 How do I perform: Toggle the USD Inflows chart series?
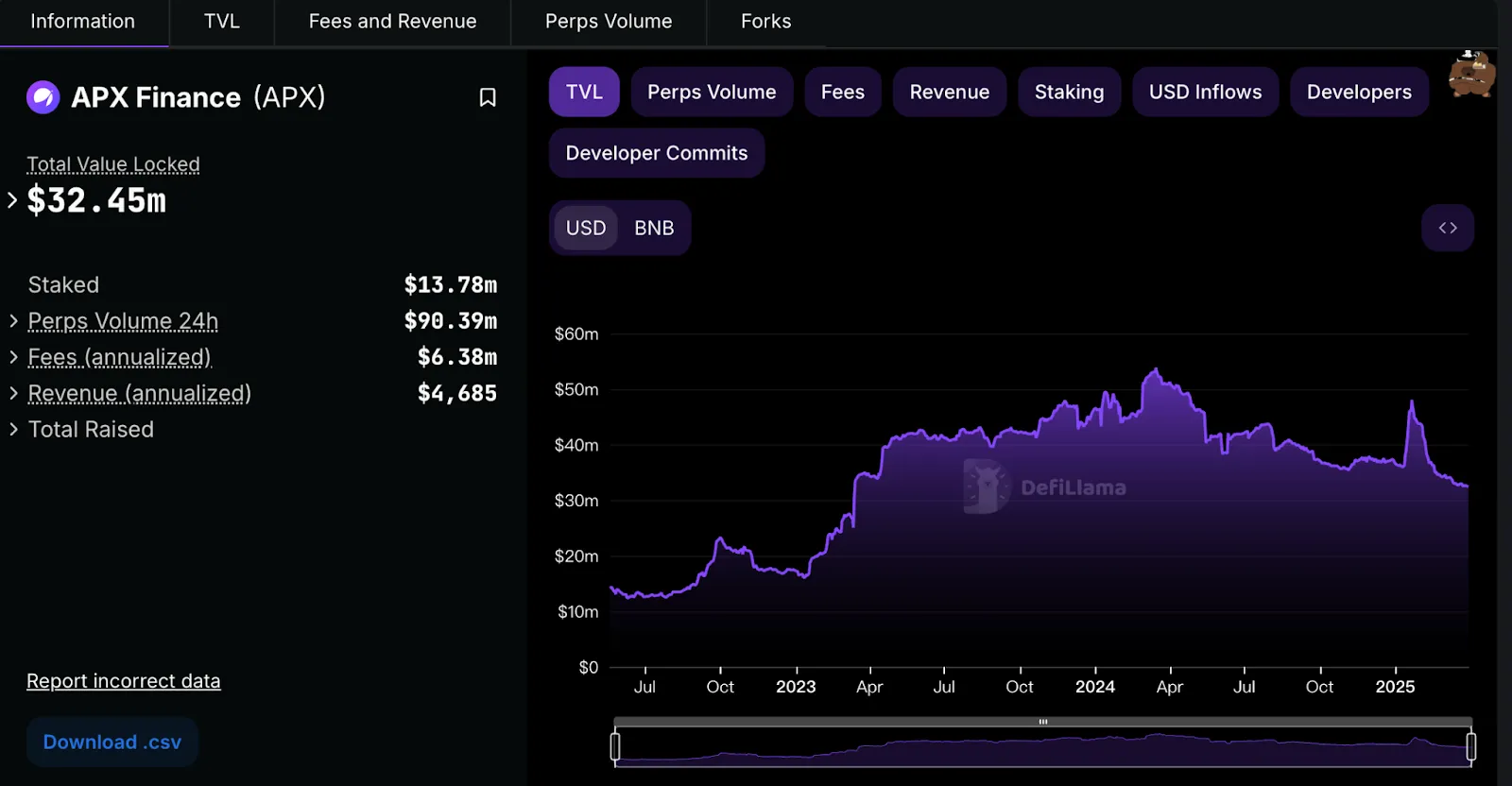pos(1205,92)
